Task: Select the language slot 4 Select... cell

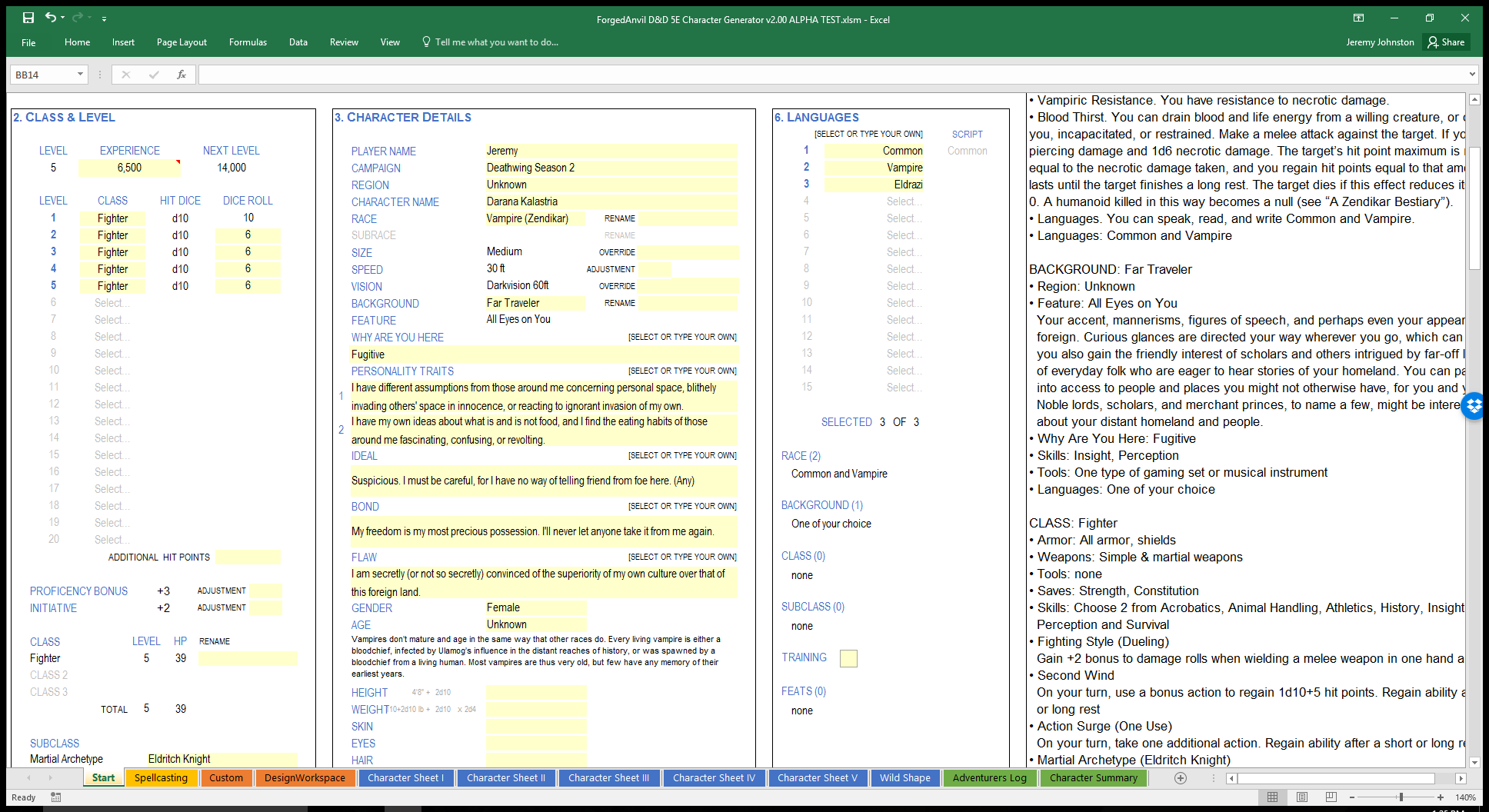Action: pos(874,201)
